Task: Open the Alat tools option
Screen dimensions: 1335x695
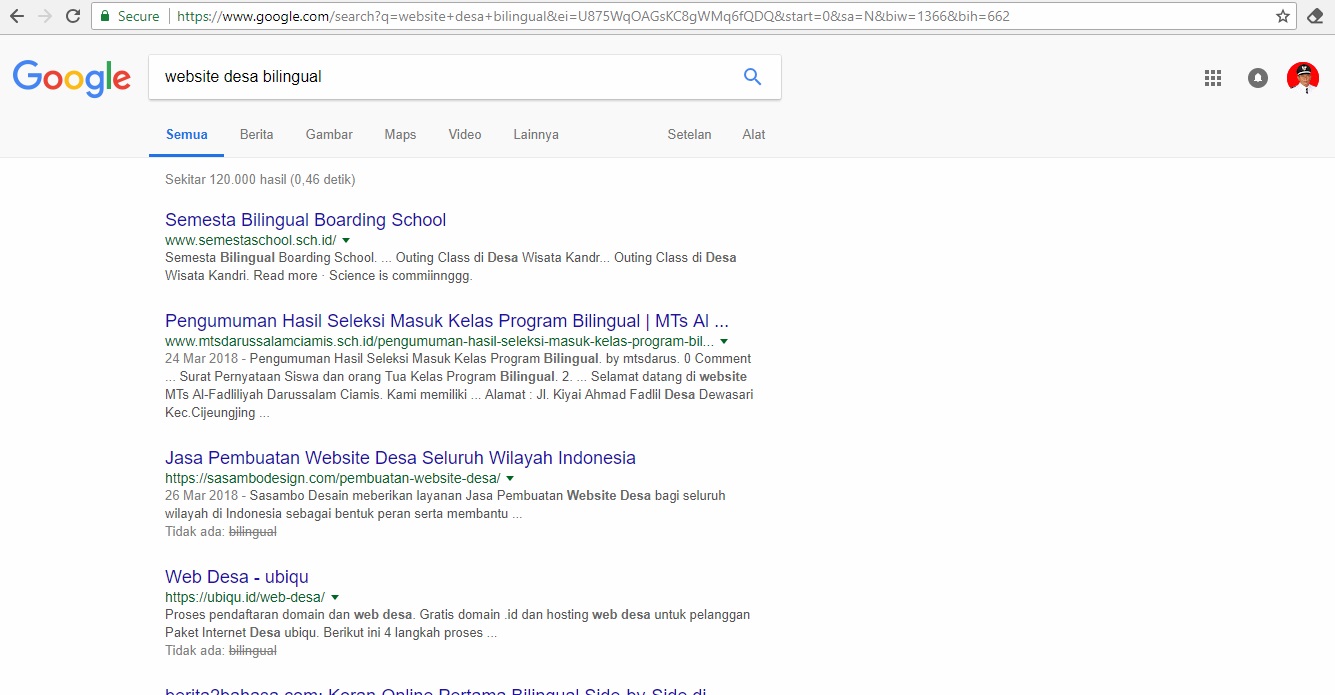Action: 754,134
